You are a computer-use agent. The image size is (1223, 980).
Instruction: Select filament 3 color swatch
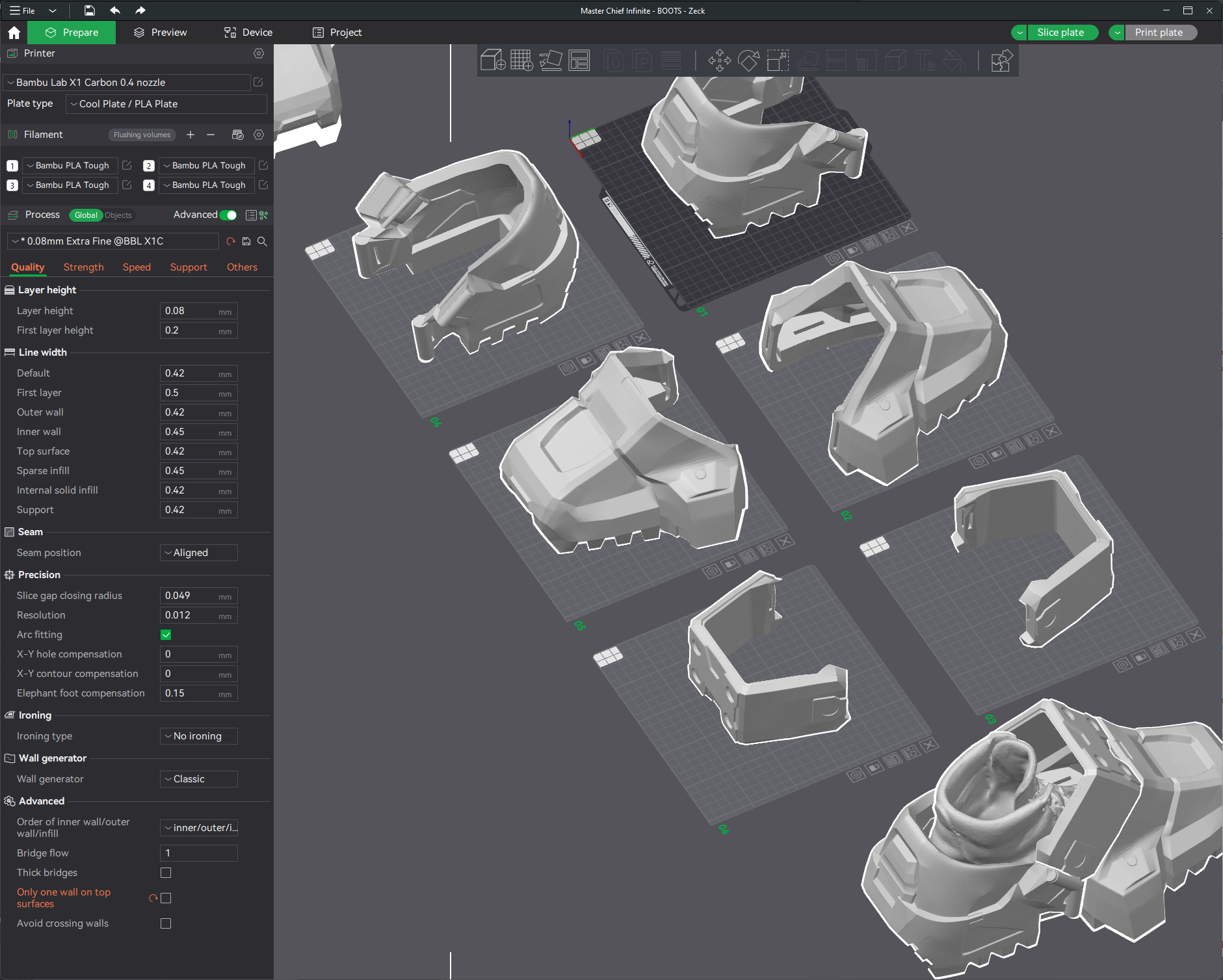(12, 185)
